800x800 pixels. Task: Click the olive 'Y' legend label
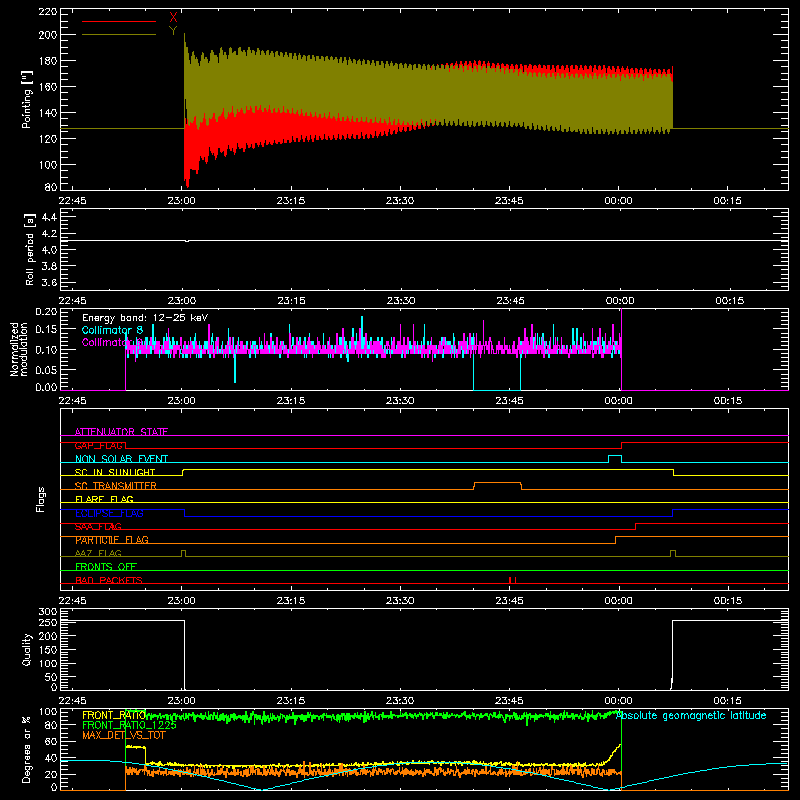click(x=173, y=31)
